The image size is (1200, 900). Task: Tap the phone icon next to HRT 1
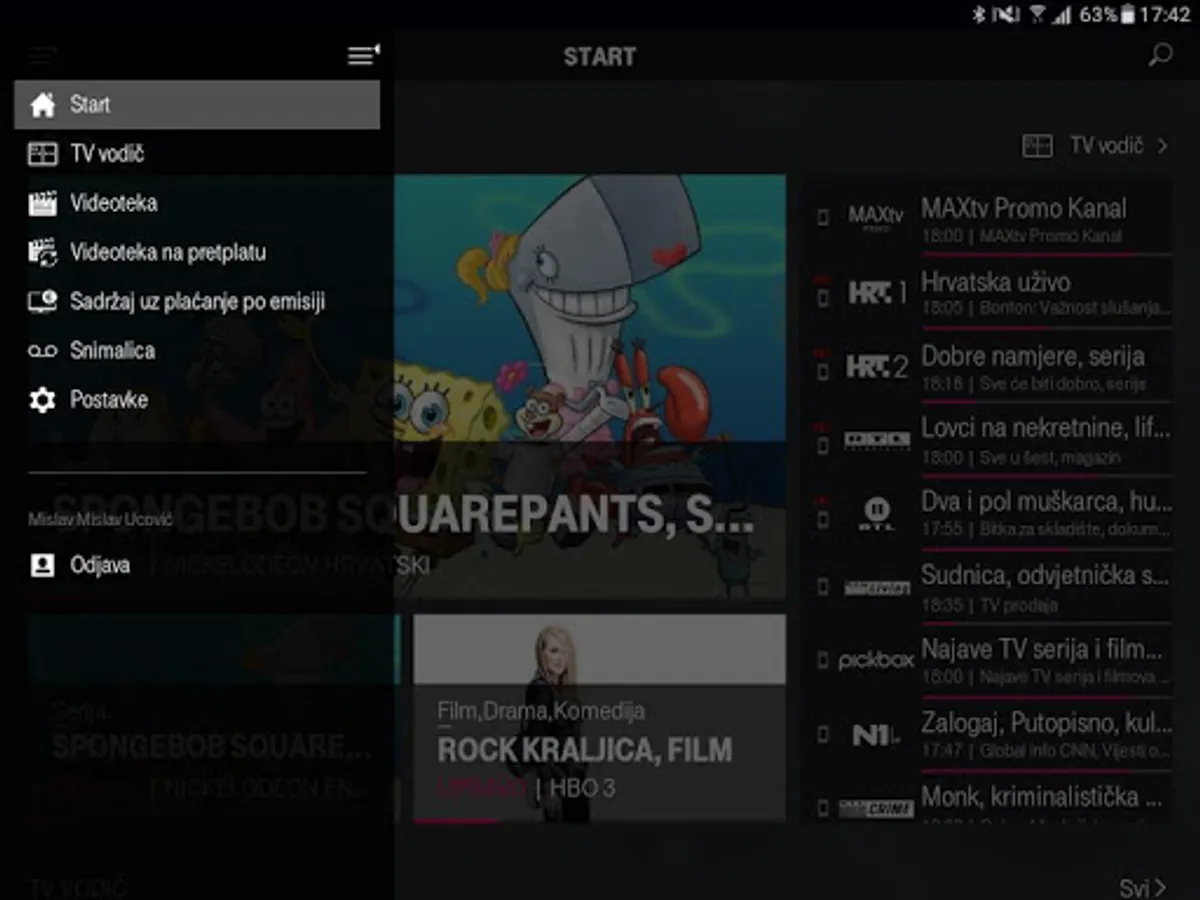[823, 297]
